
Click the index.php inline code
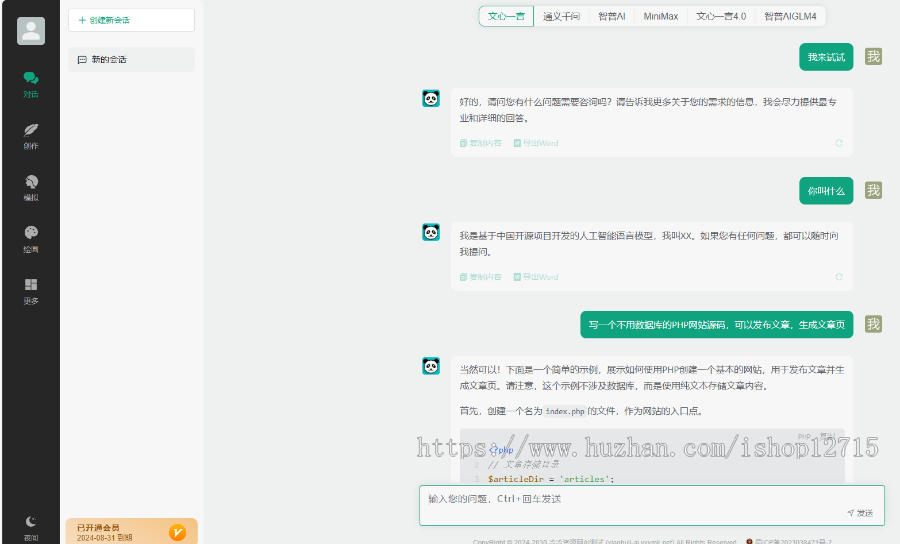pos(565,411)
